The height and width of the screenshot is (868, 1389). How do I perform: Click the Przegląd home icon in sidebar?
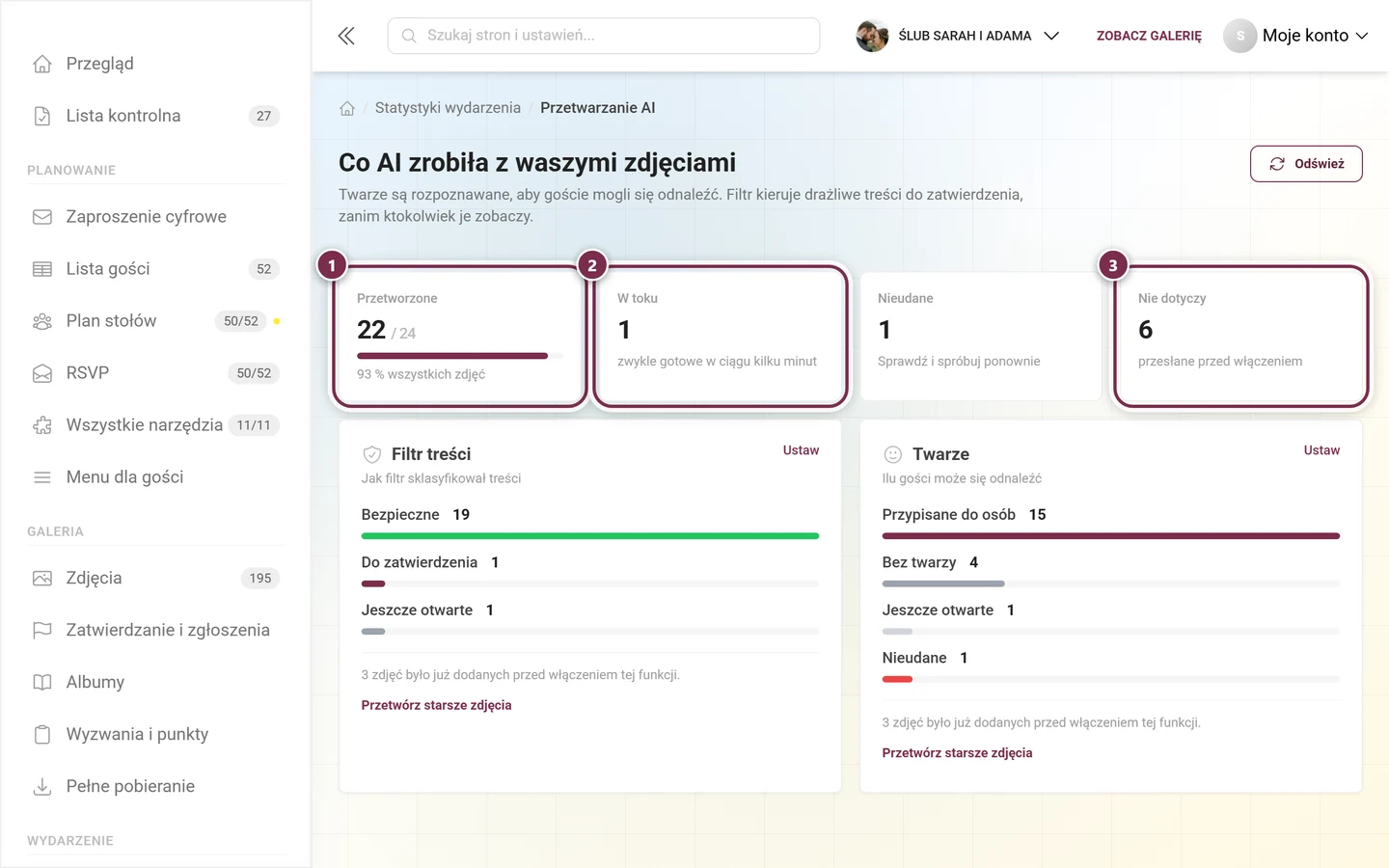[x=42, y=64]
